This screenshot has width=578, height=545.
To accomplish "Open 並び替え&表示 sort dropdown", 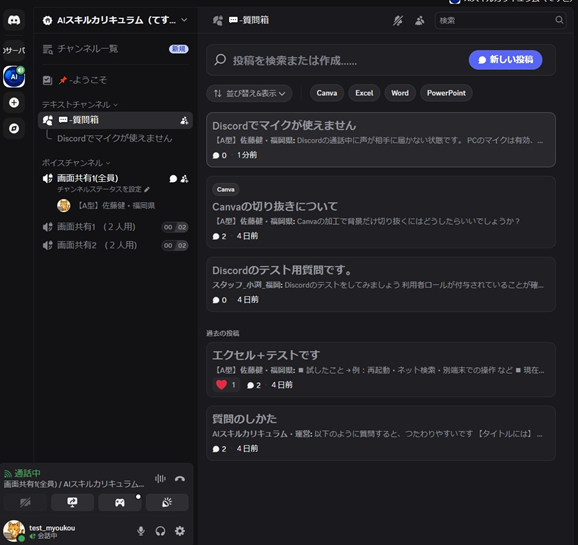I will pos(250,93).
